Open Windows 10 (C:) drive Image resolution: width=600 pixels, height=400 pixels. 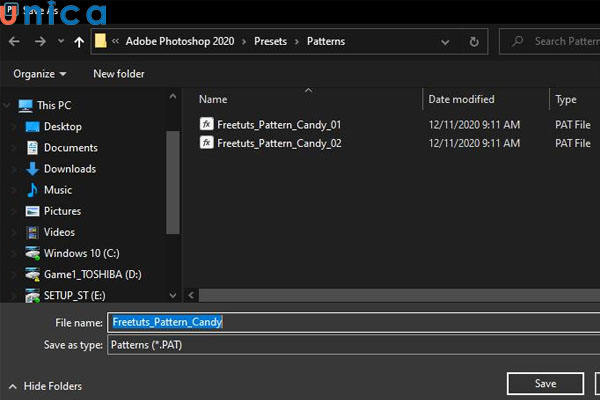coord(82,253)
